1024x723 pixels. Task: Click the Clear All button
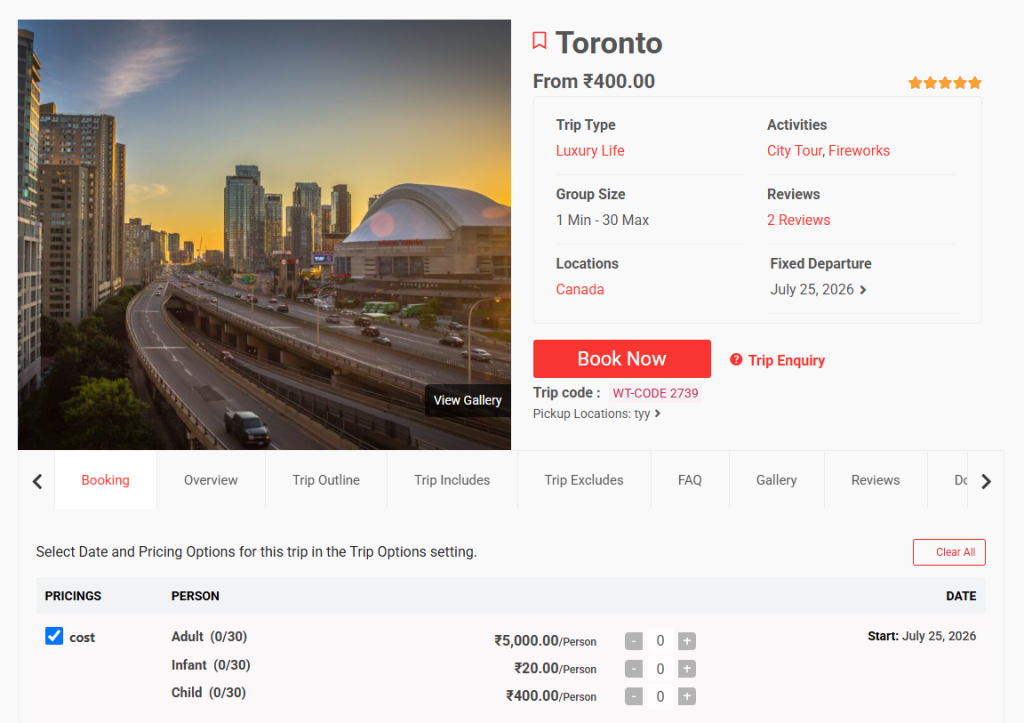click(x=949, y=553)
